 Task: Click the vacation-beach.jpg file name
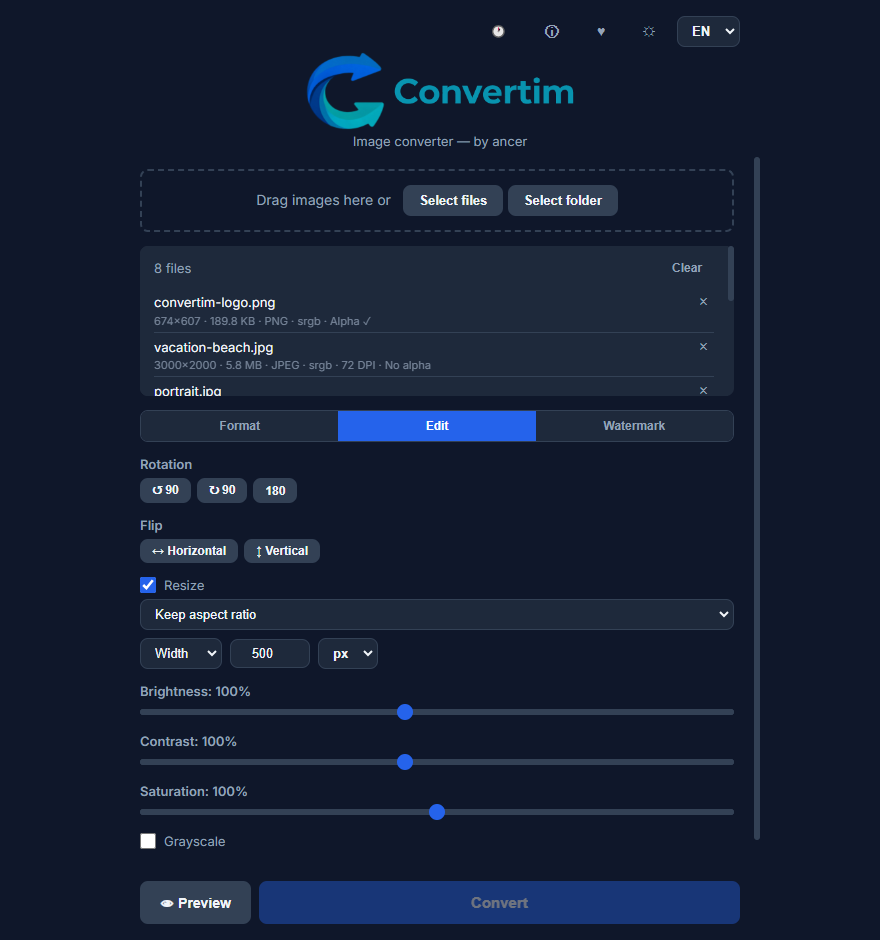pos(213,348)
